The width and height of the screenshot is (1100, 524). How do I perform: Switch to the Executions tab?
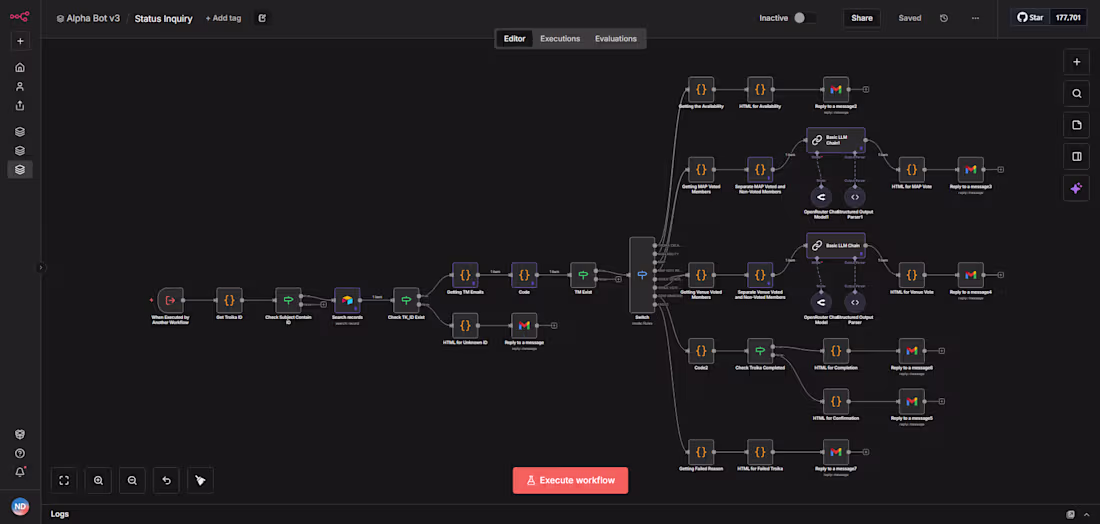560,39
